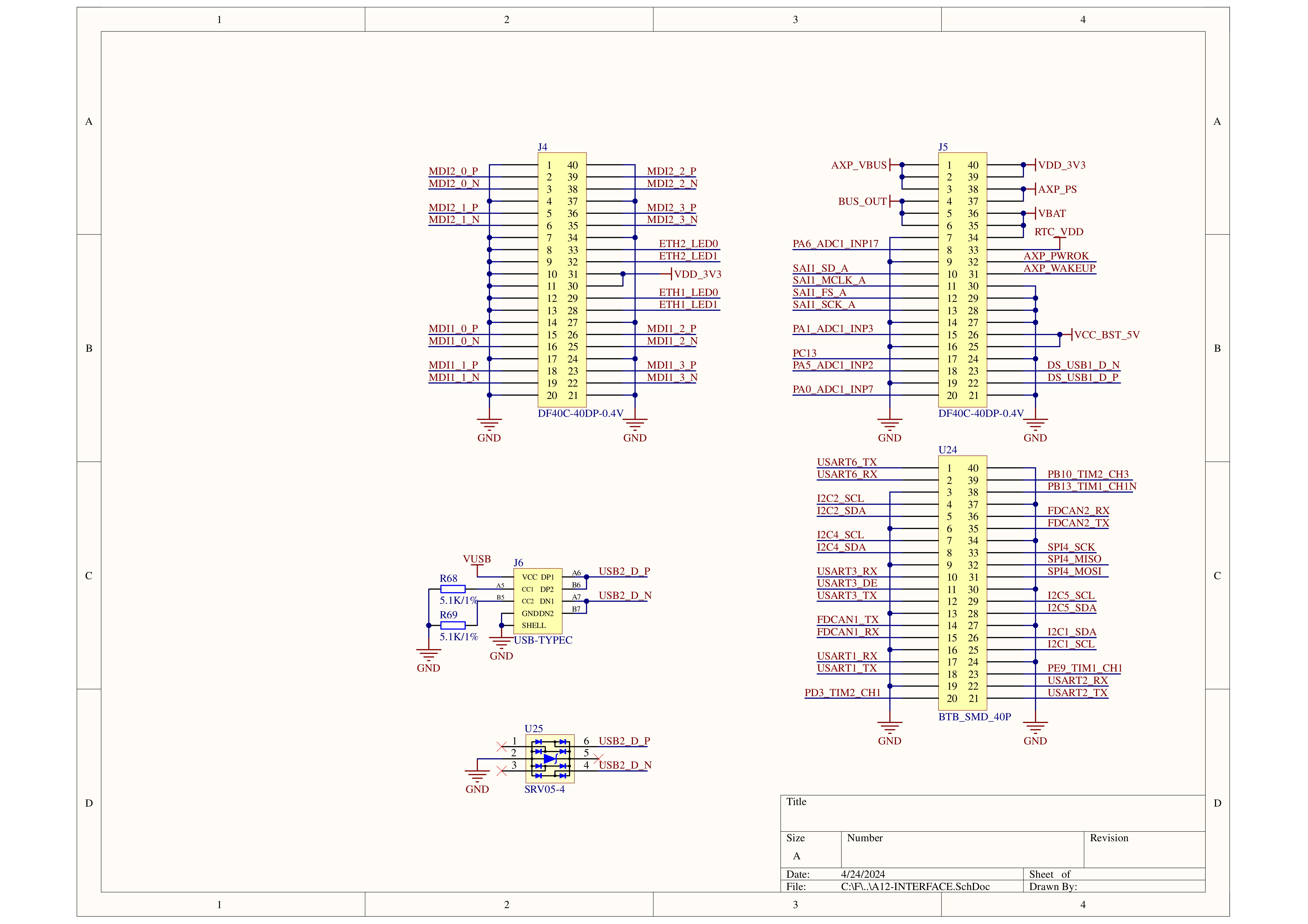1308x924 pixels.
Task: Click the 4/24/2024 date in title block
Action: tap(863, 874)
